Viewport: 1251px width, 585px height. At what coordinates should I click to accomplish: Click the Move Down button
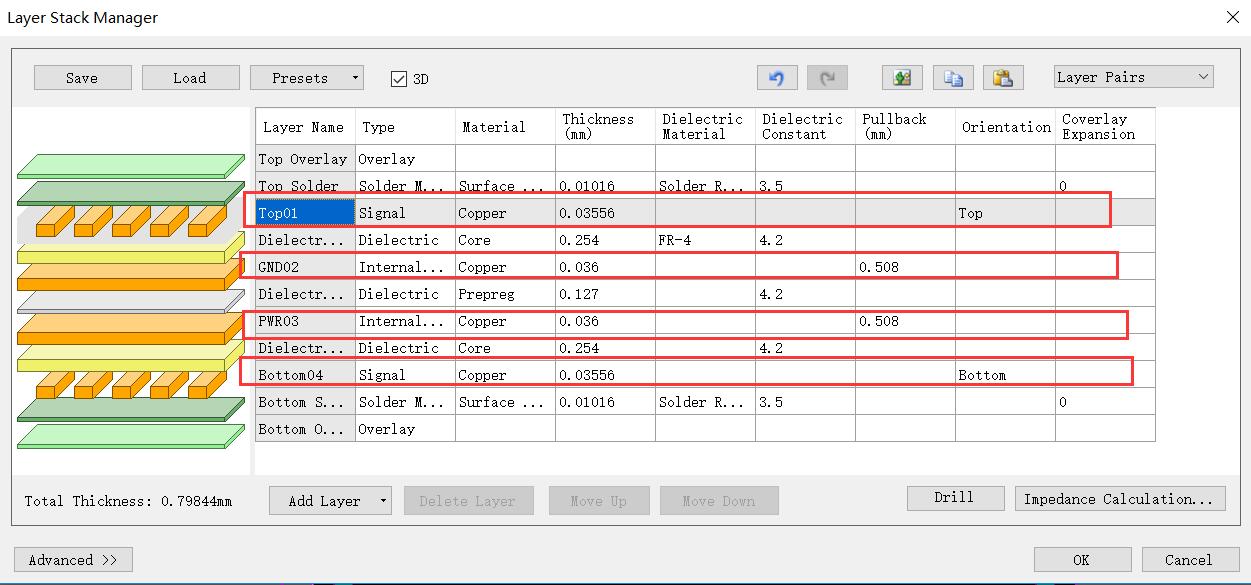(719, 501)
